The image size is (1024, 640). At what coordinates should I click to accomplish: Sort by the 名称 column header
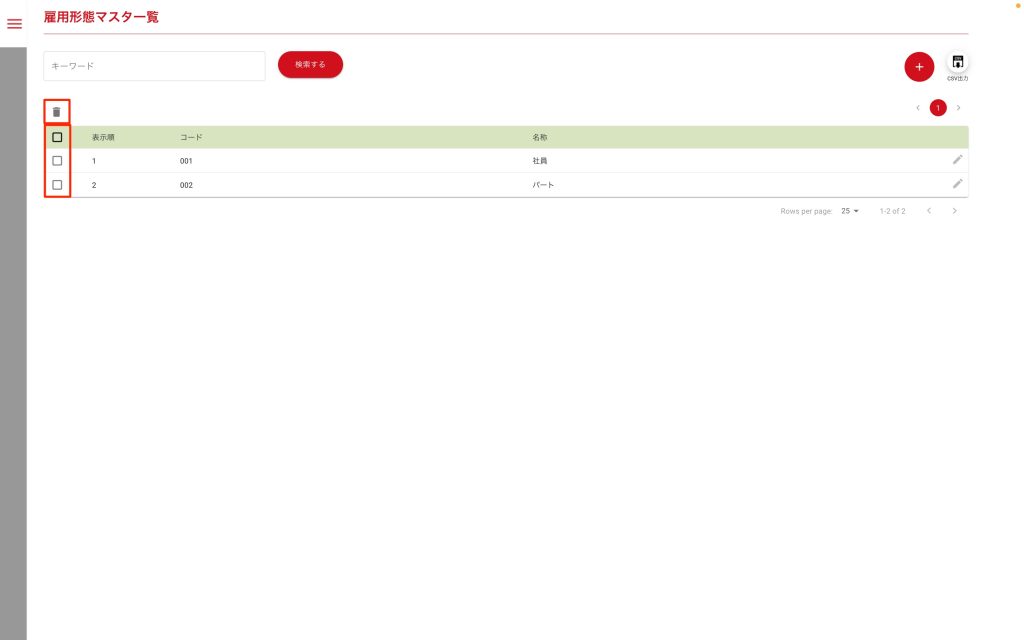tap(540, 137)
